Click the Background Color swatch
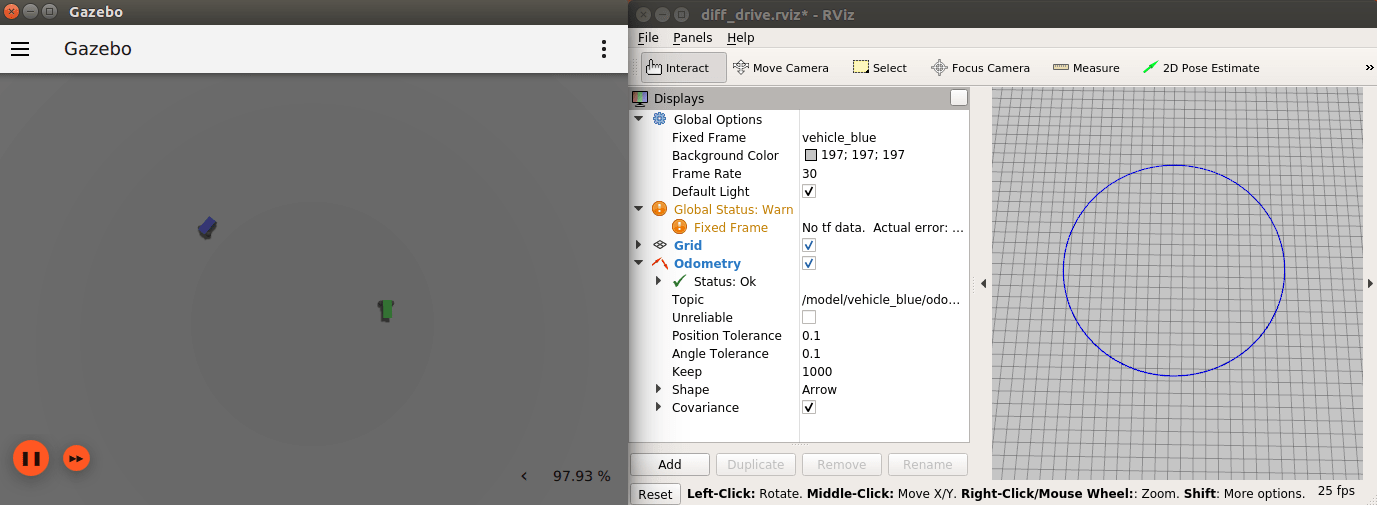1377x505 pixels. [811, 155]
